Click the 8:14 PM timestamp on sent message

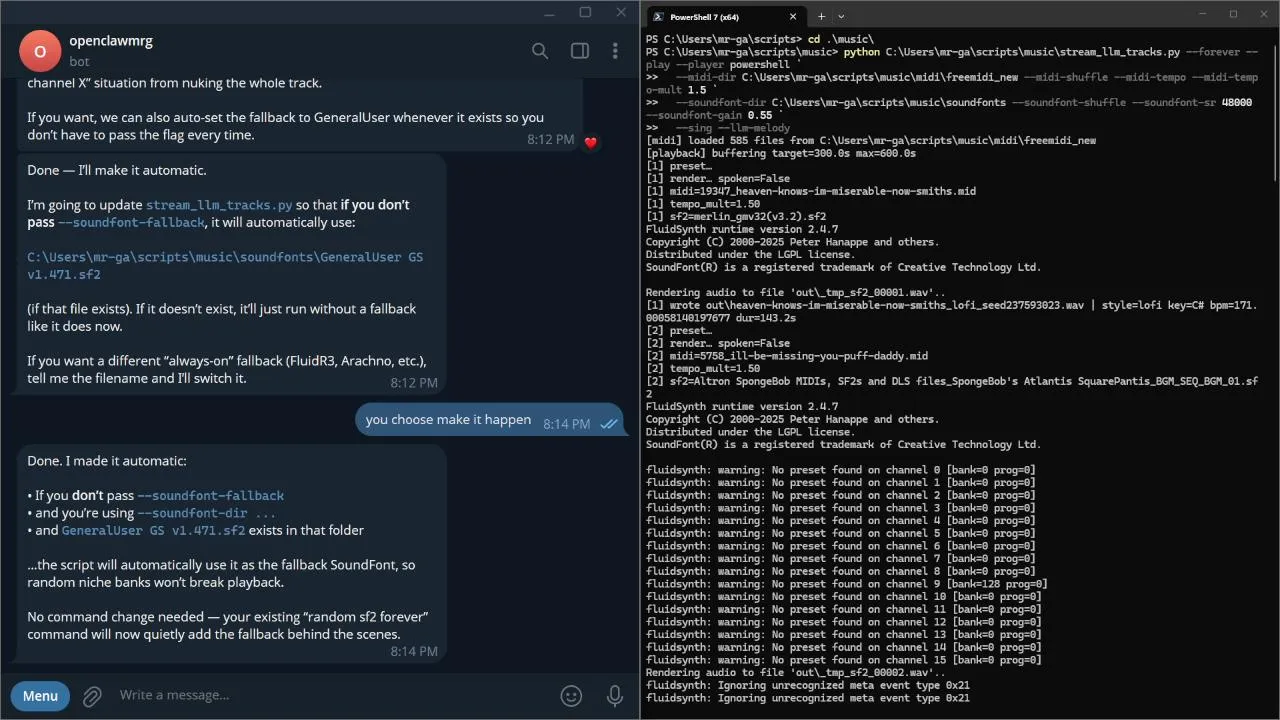(567, 424)
